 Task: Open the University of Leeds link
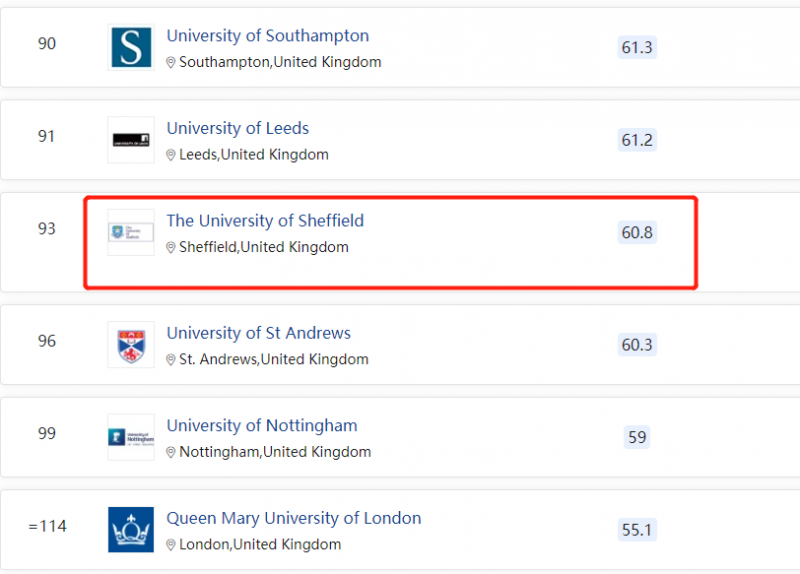238,128
